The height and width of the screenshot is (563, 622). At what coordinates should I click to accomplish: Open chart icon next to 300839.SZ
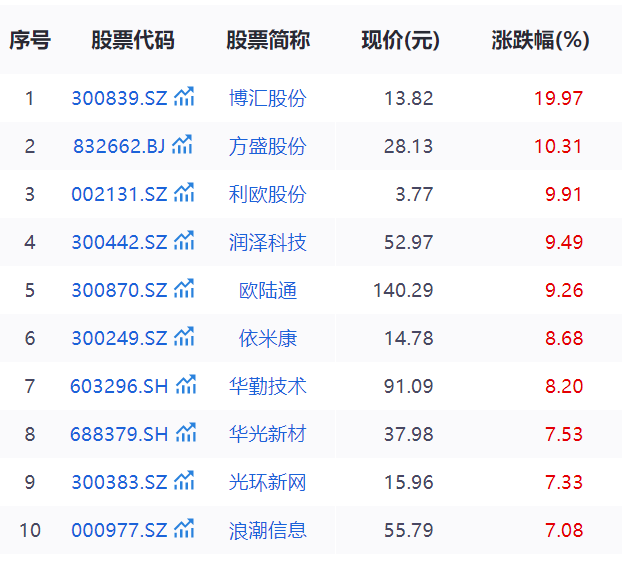pos(184,96)
